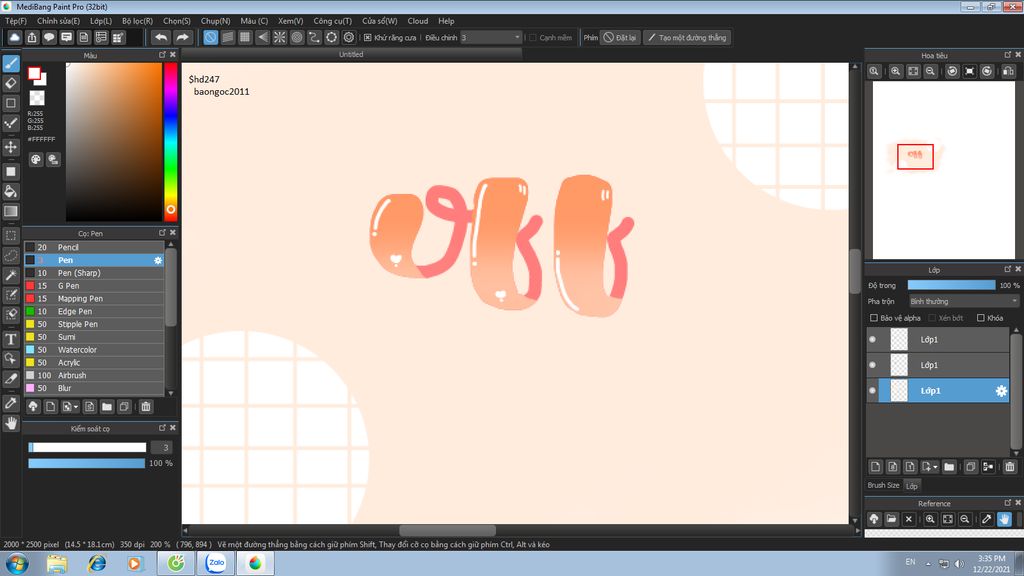Toggle the Khử răng cưa checkbox
Viewport: 1024px width, 576px height.
(368, 38)
